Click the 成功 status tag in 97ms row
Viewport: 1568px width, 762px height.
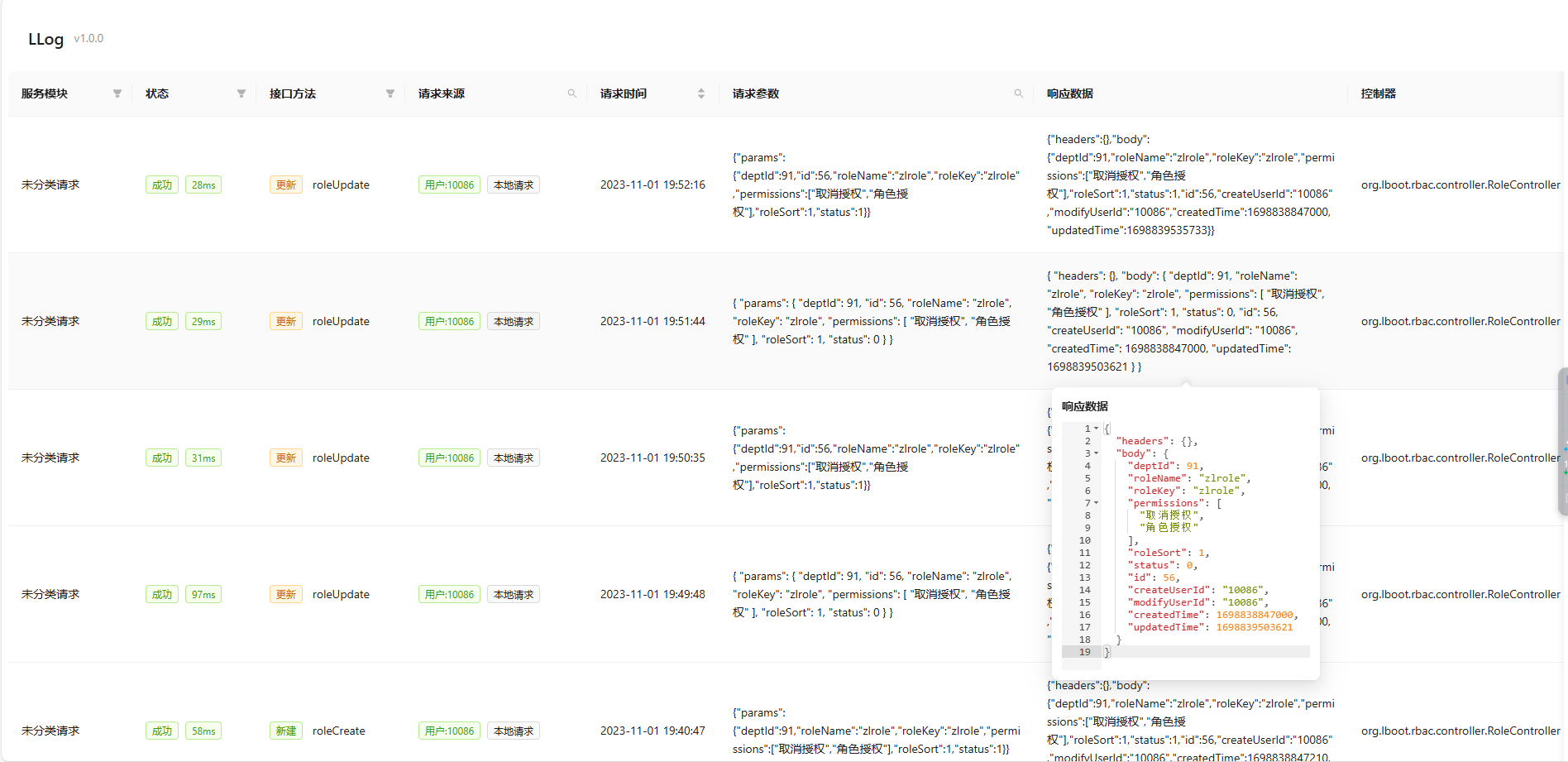[162, 594]
